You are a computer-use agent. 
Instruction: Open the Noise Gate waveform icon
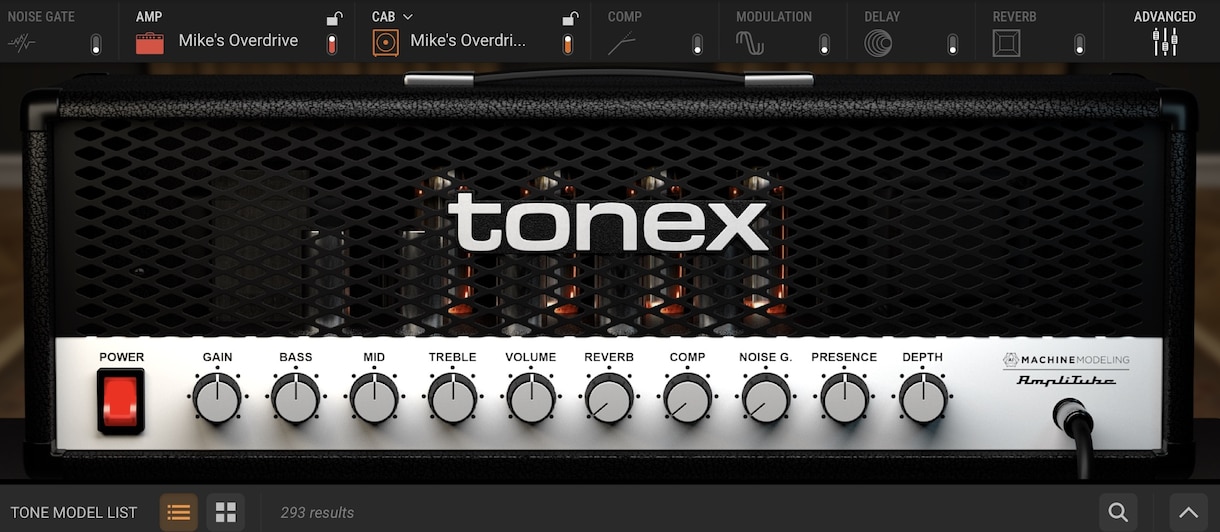click(22, 43)
